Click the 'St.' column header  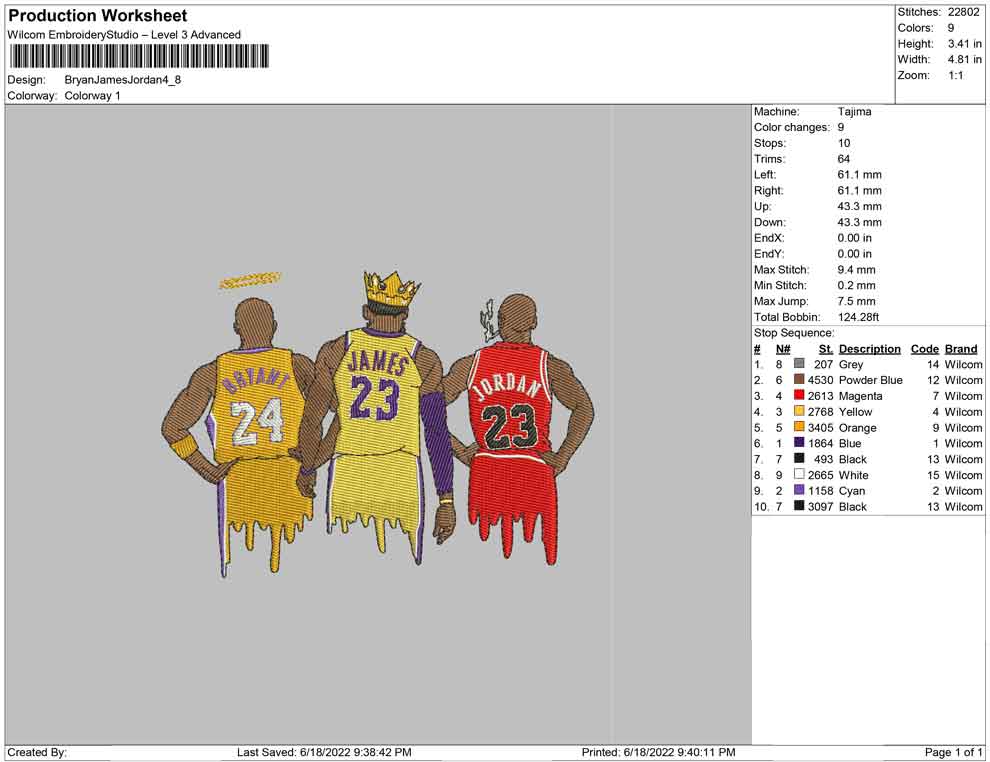[x=826, y=348]
